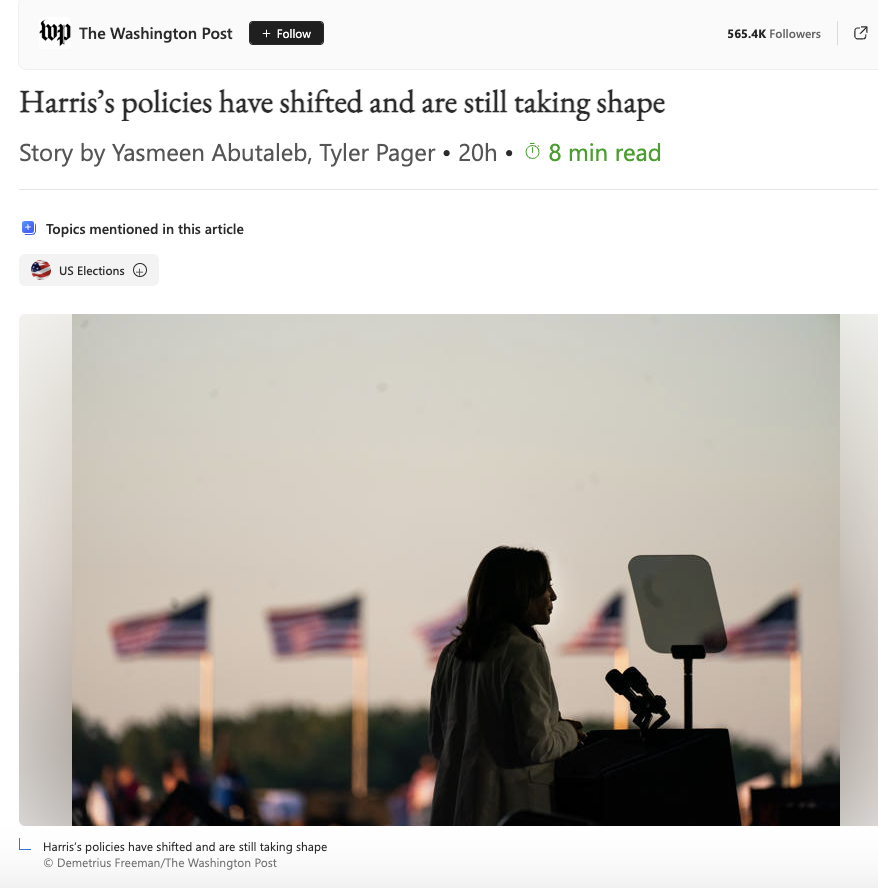Click the 8 min read label
Screen dimensions: 878x888
click(604, 153)
